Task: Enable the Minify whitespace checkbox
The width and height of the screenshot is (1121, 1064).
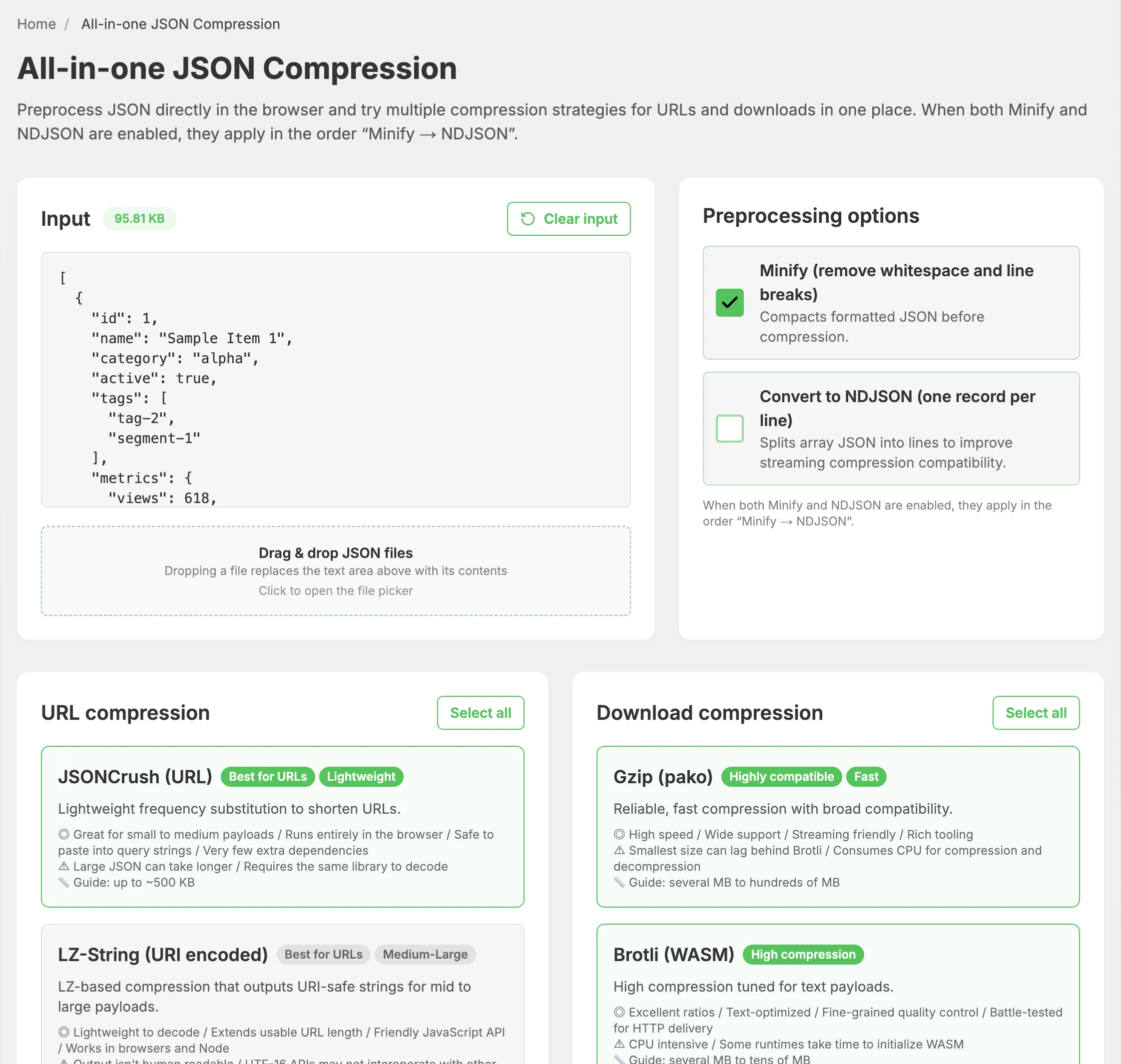Action: (x=729, y=303)
